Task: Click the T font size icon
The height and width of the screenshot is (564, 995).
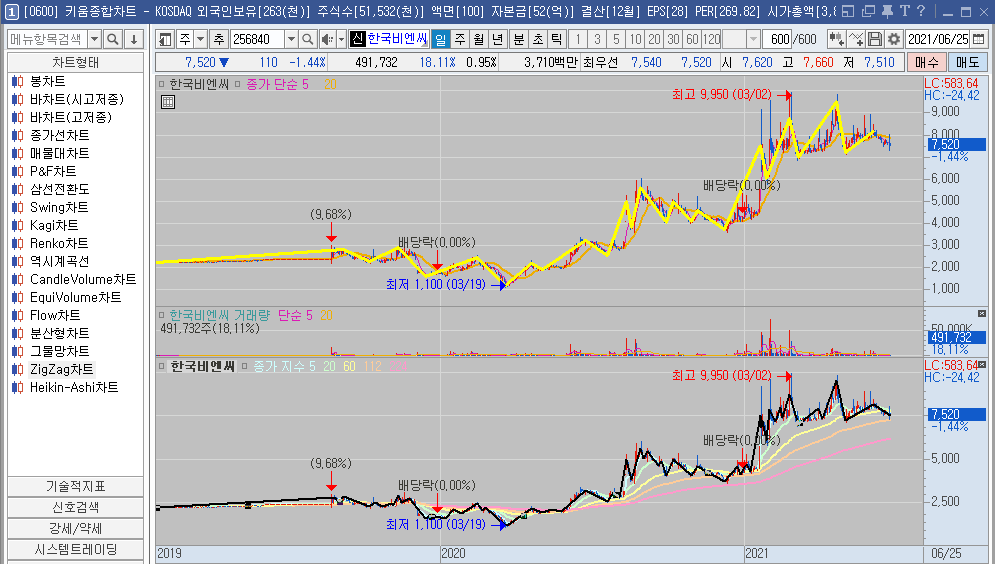Action: (904, 11)
